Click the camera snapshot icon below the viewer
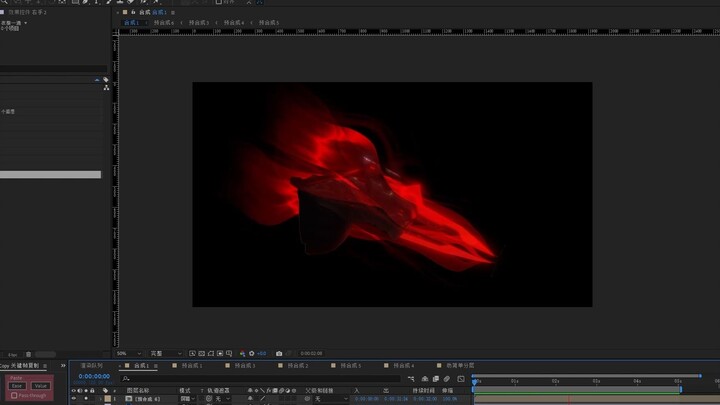The width and height of the screenshot is (720, 405). click(x=279, y=354)
